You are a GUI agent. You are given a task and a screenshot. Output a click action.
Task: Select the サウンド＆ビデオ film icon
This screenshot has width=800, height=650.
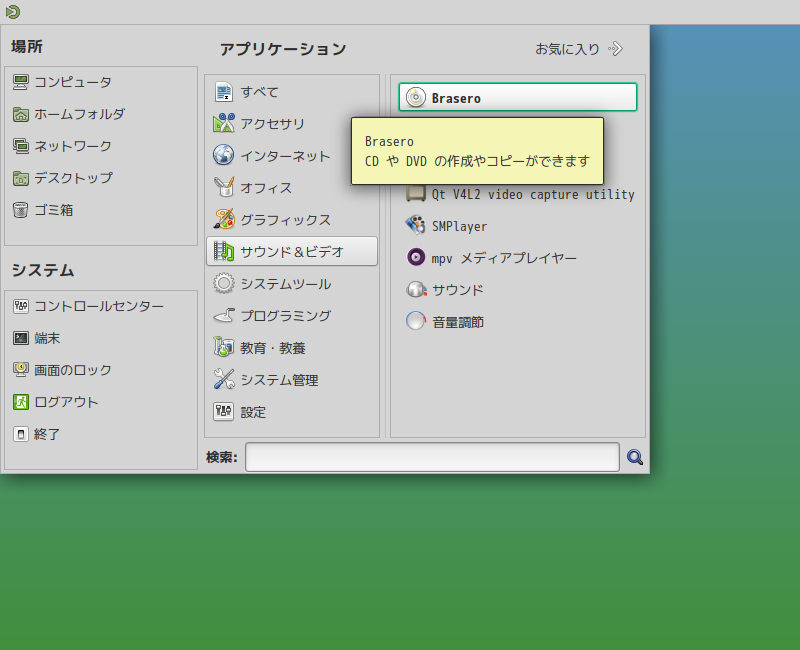click(223, 252)
